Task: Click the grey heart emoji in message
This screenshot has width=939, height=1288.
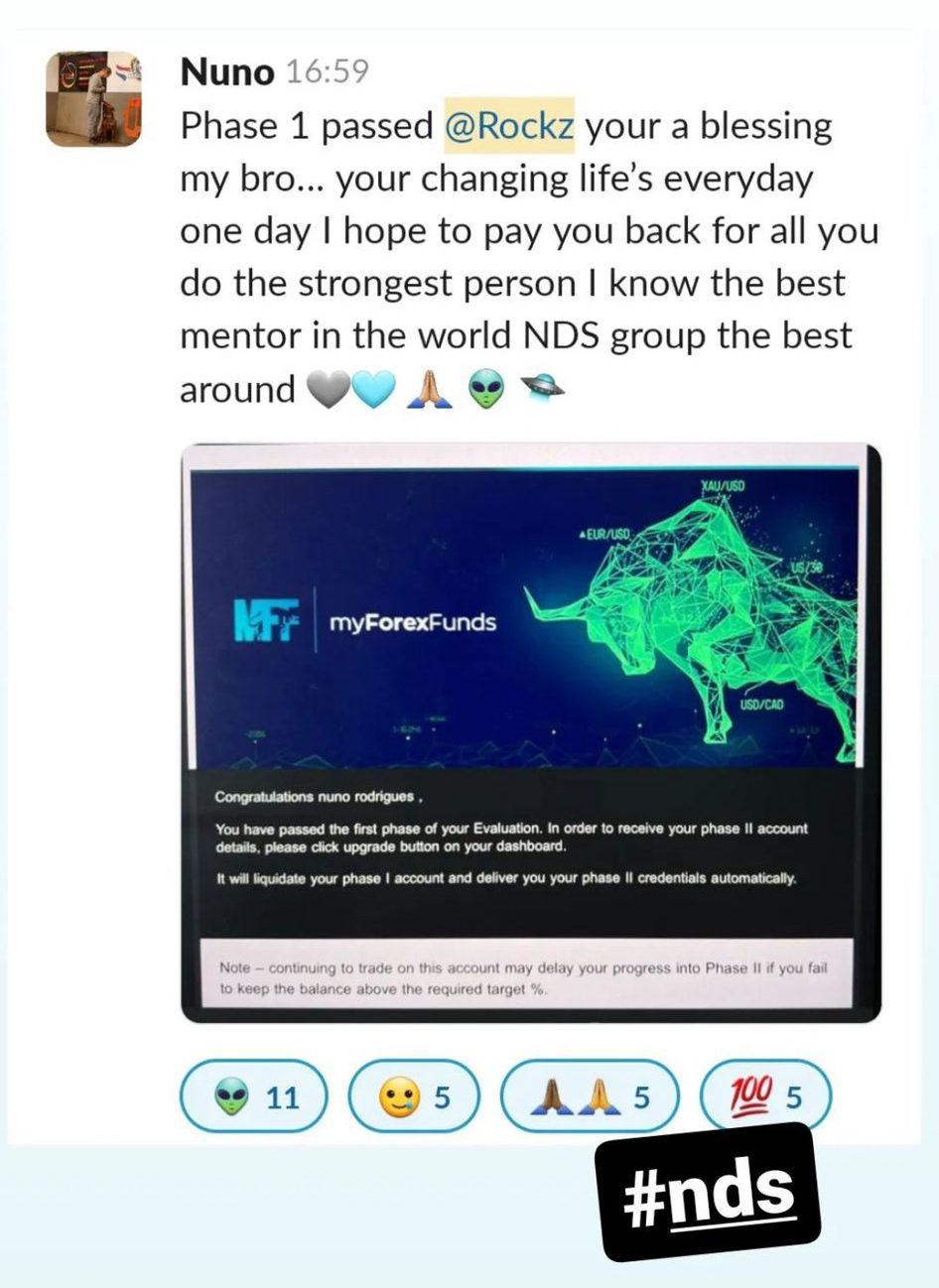Action: point(331,390)
